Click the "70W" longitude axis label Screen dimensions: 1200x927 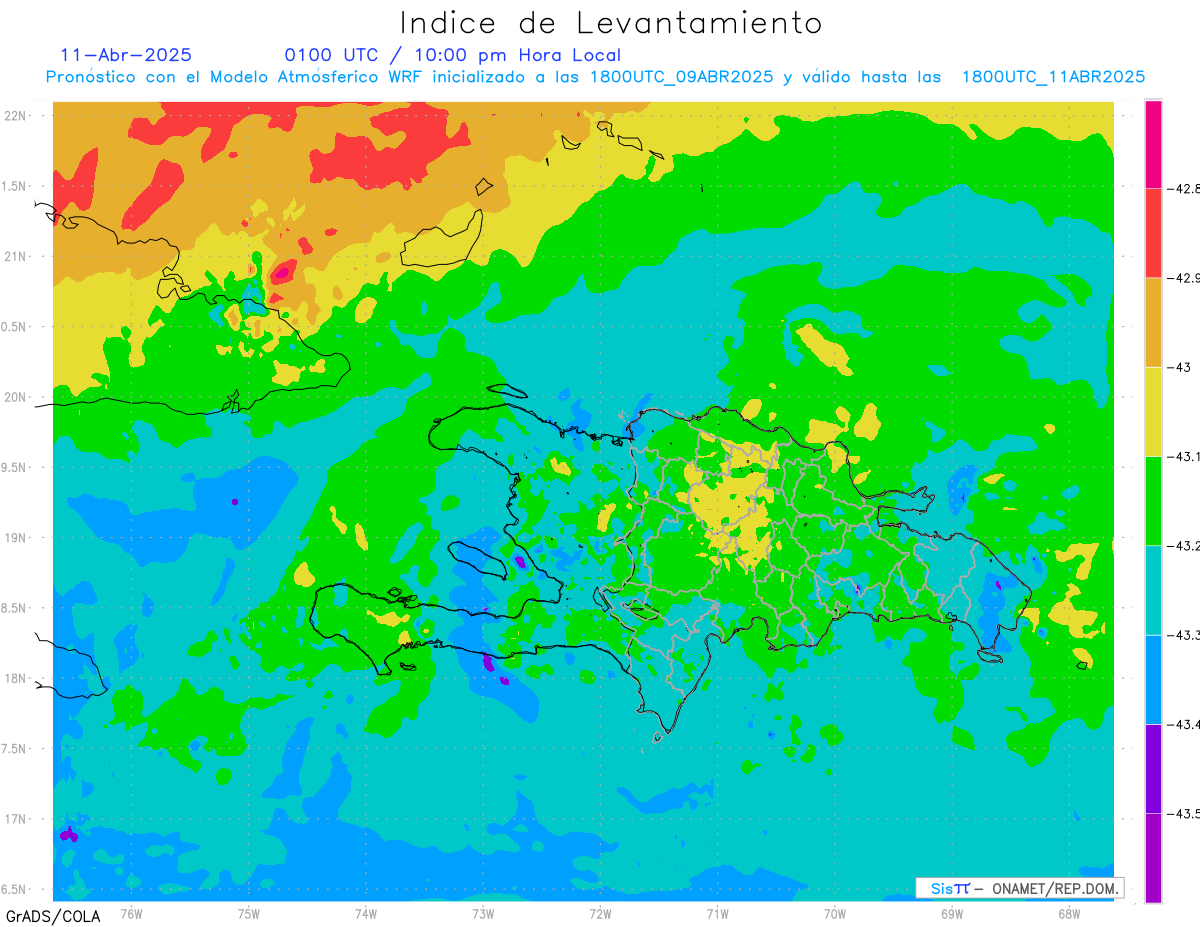point(835,913)
